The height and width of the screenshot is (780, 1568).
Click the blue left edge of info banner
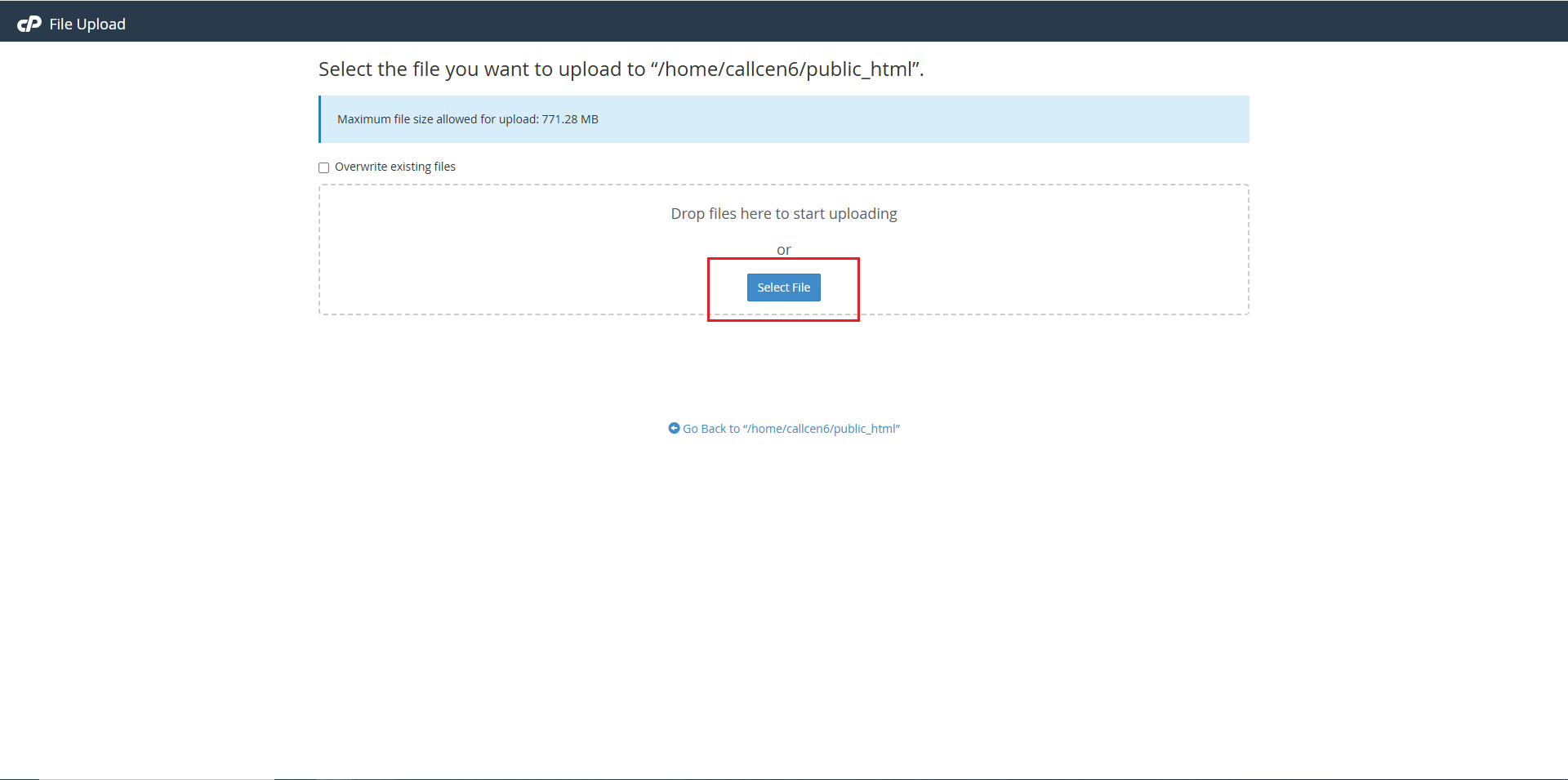coord(320,119)
